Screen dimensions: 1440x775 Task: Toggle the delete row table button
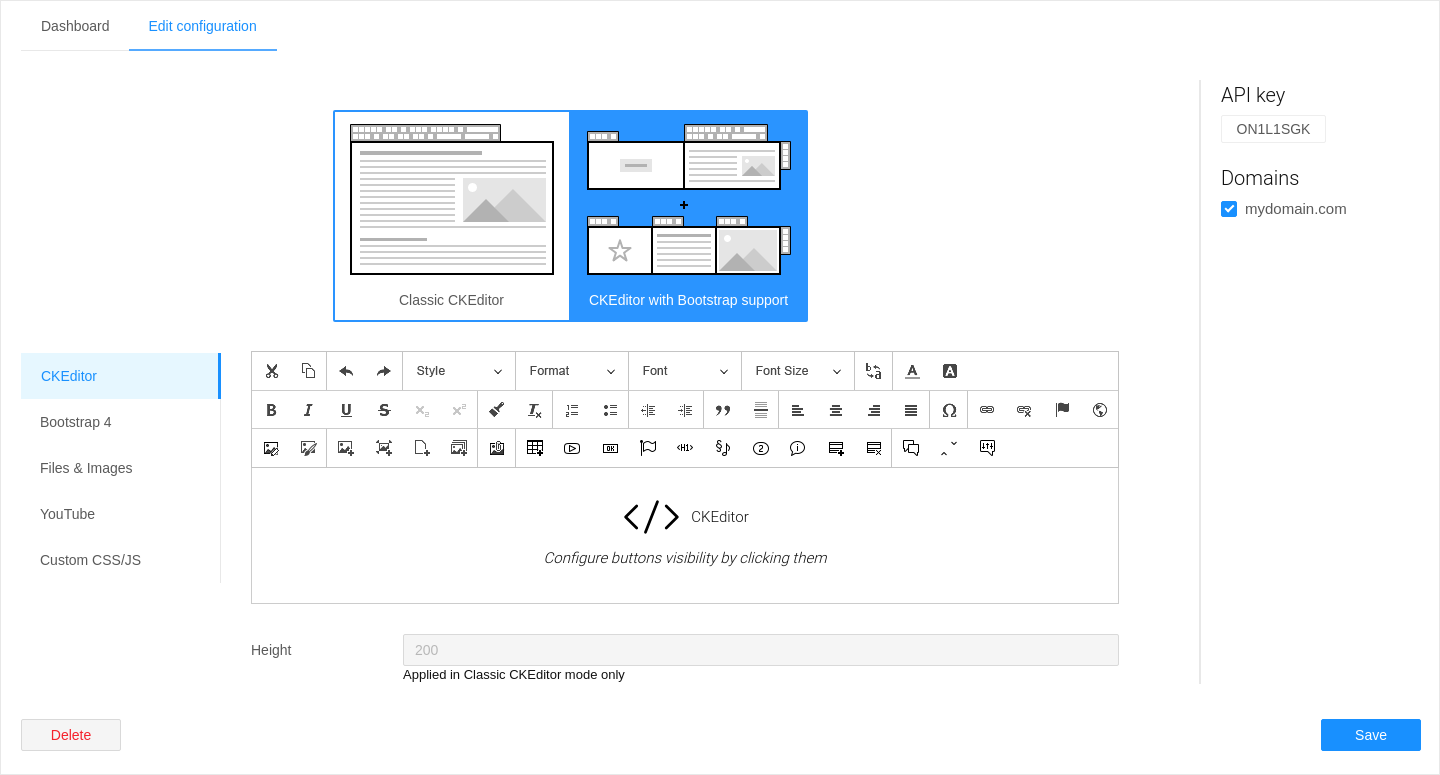(874, 448)
